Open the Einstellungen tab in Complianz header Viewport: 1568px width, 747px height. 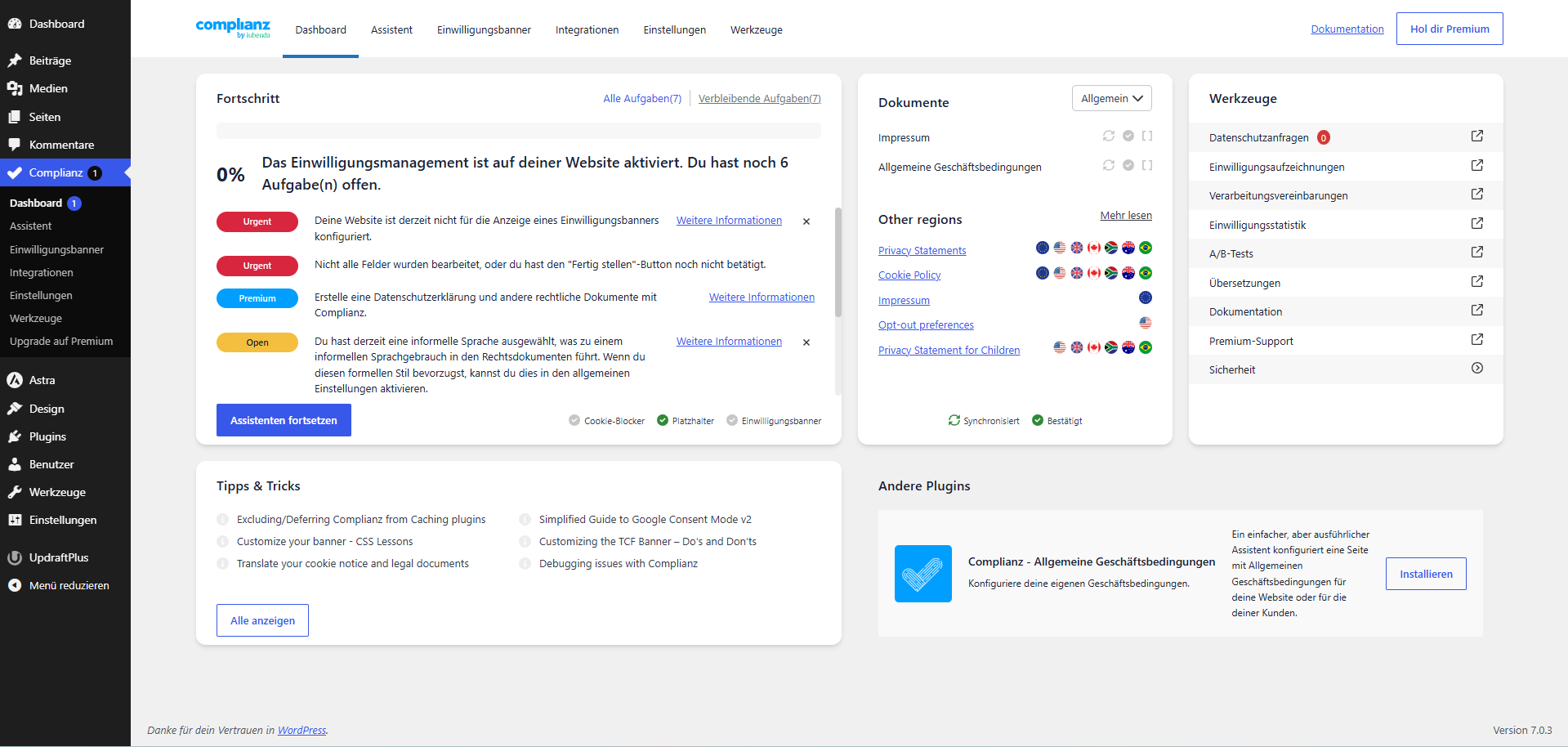pyautogui.click(x=674, y=29)
